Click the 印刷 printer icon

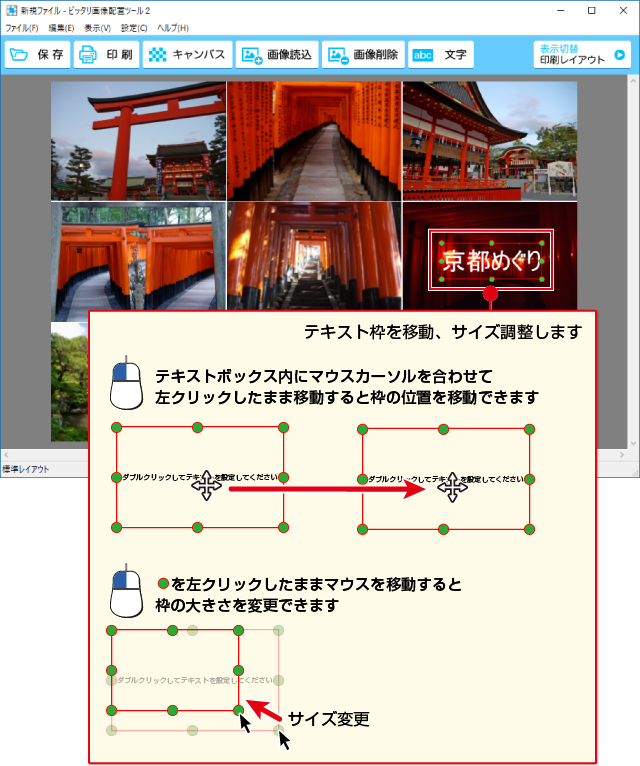pyautogui.click(x=88, y=55)
